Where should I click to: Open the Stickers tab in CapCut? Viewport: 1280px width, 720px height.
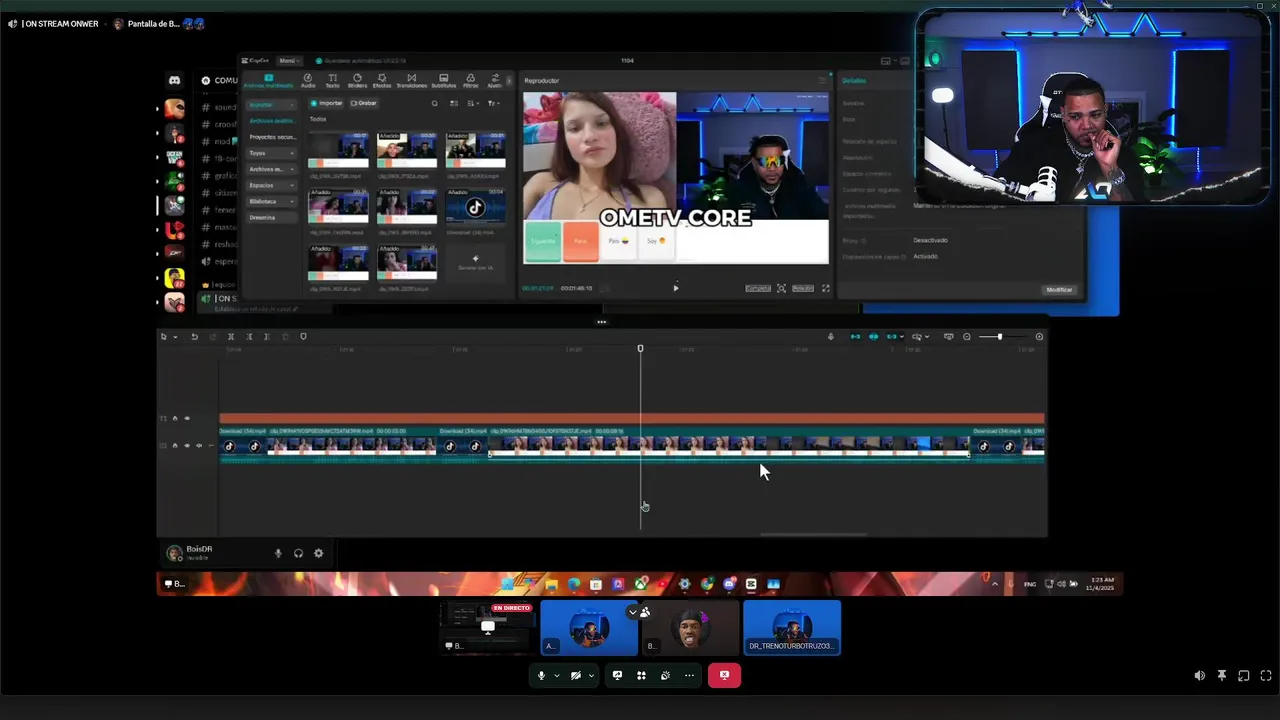click(x=357, y=81)
